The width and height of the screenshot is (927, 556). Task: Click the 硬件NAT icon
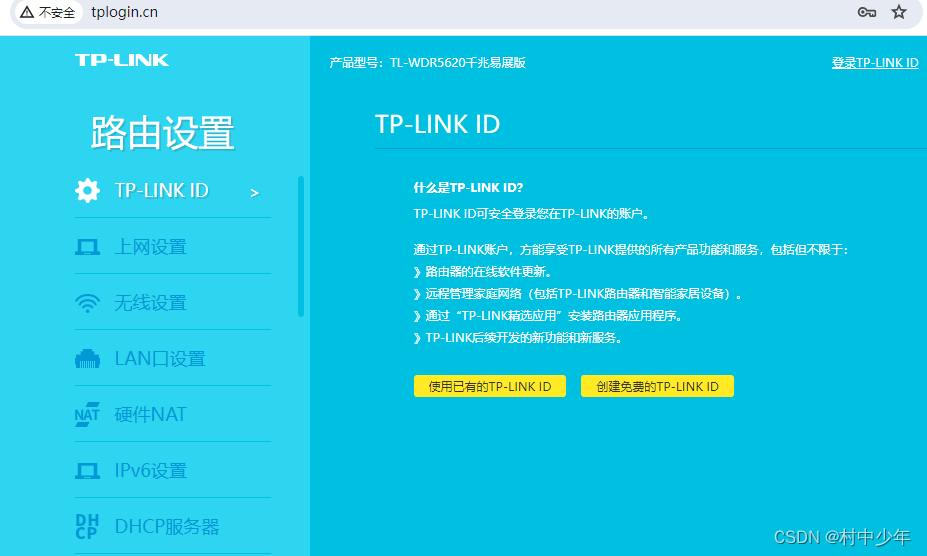point(87,415)
